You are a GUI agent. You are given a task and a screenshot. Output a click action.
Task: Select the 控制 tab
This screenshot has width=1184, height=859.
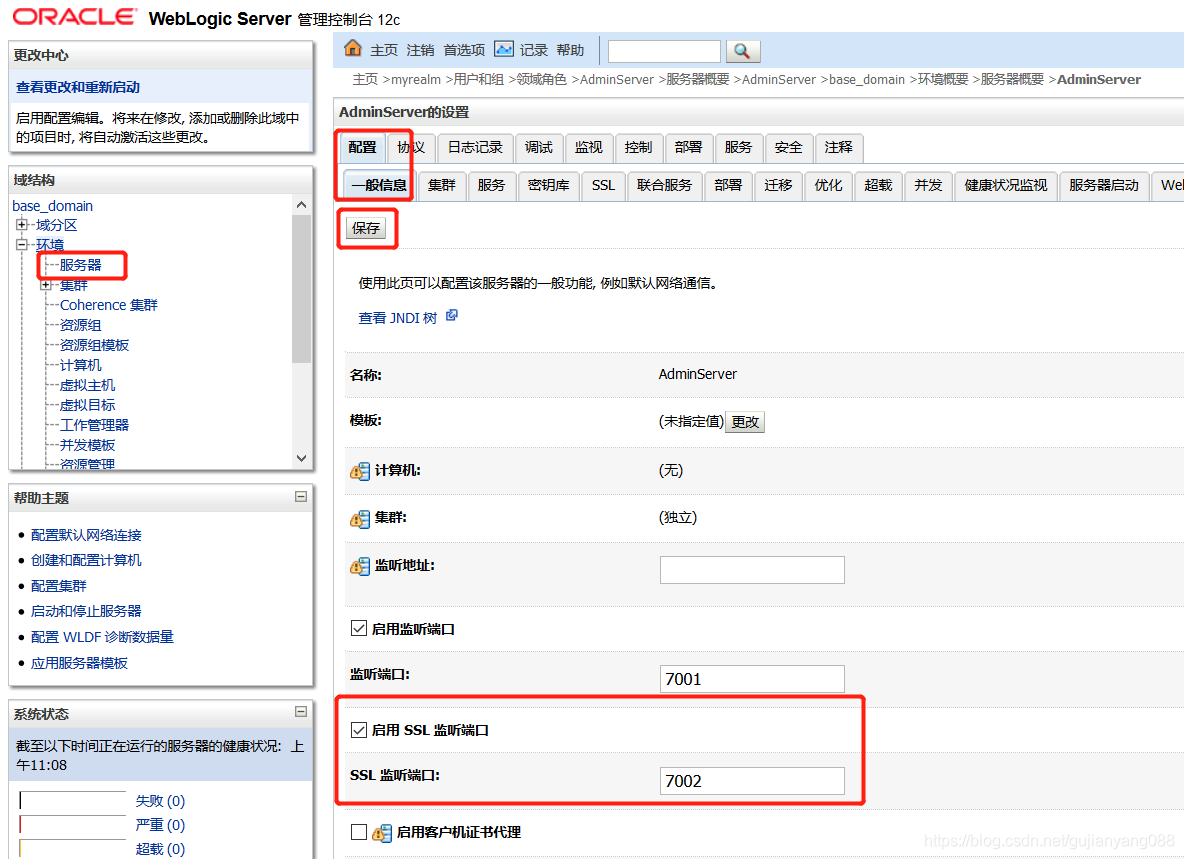pos(639,148)
